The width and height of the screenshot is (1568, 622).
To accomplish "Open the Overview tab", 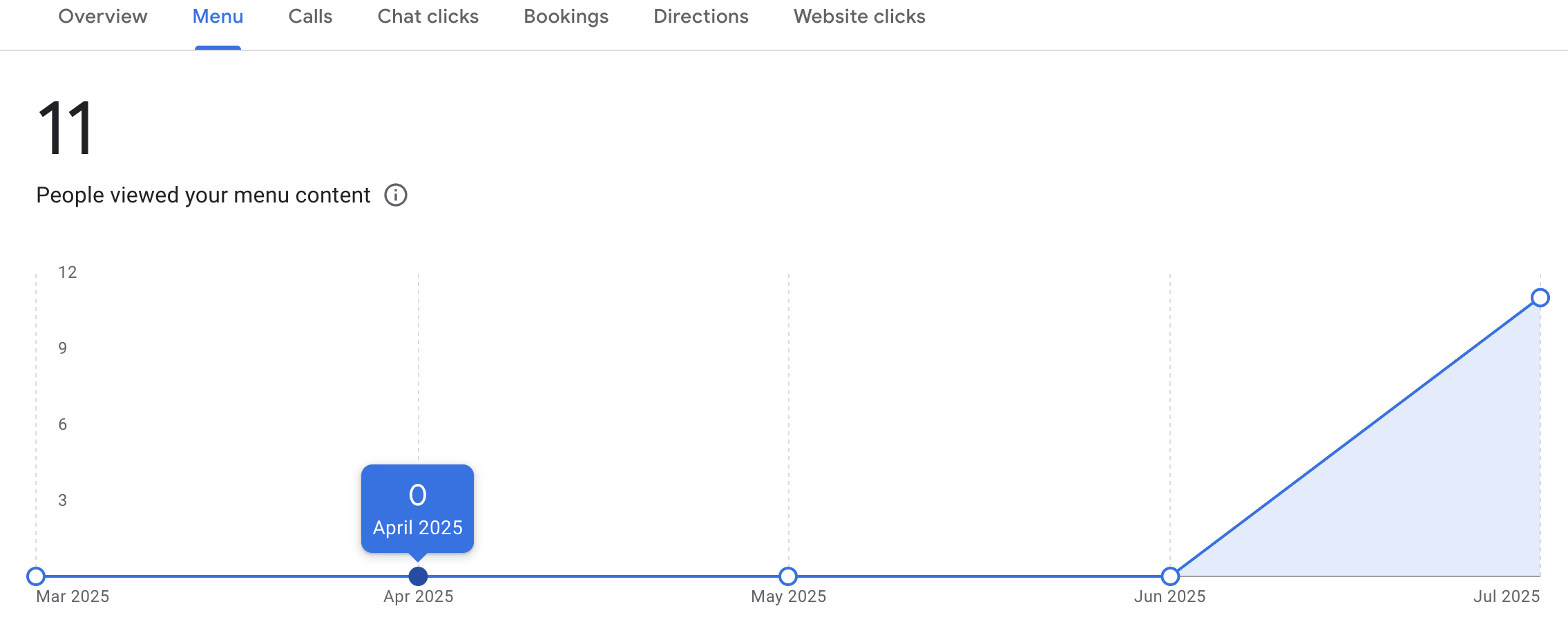I will 103,17.
